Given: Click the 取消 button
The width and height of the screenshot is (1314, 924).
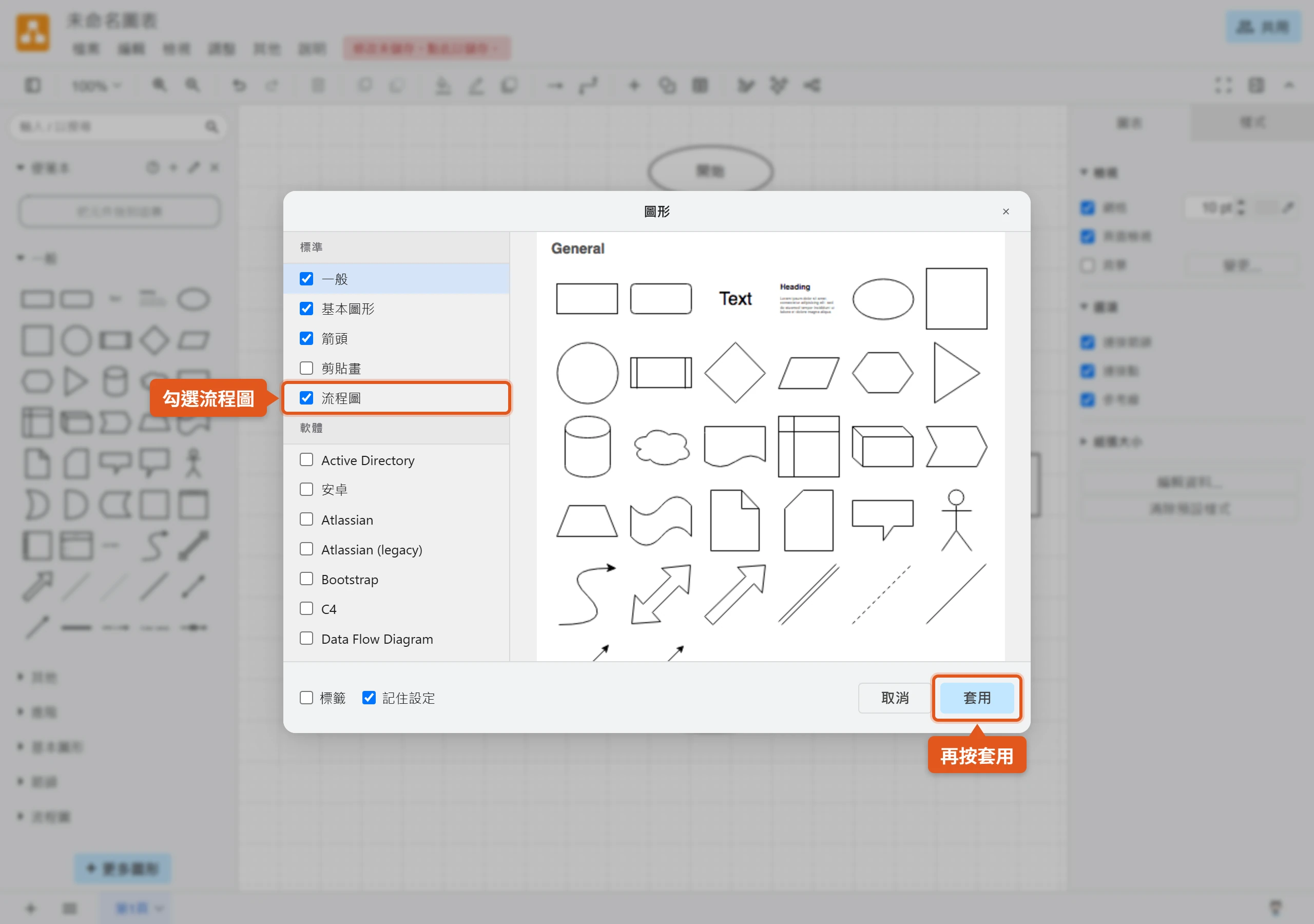Looking at the screenshot, I should click(895, 698).
